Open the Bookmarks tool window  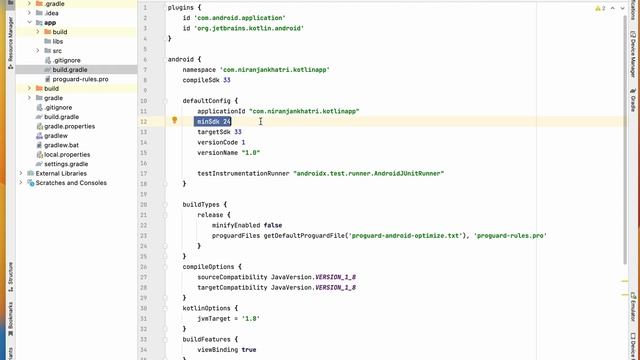(x=10, y=319)
